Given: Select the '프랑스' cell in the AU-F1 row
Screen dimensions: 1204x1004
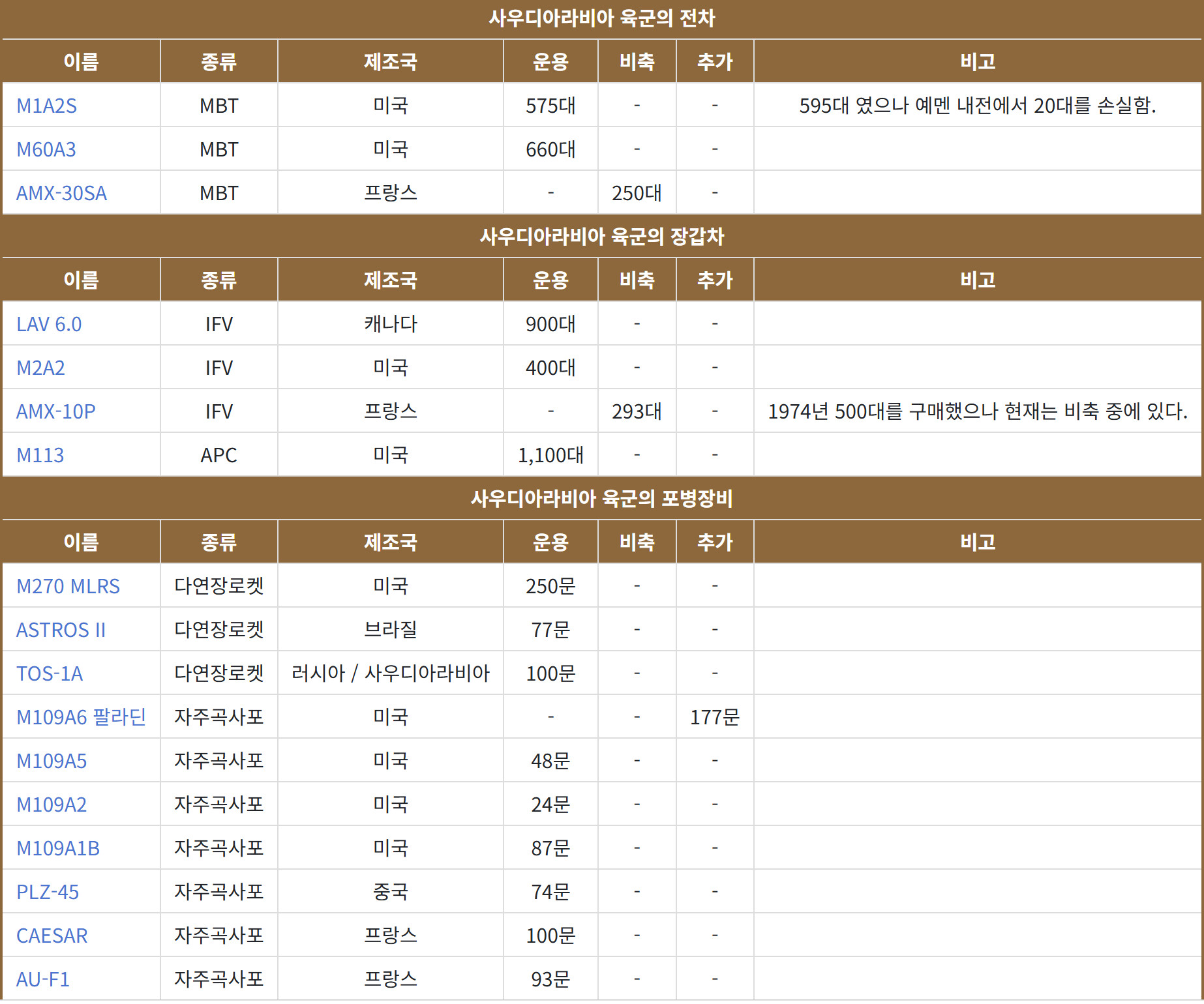Looking at the screenshot, I should (390, 979).
